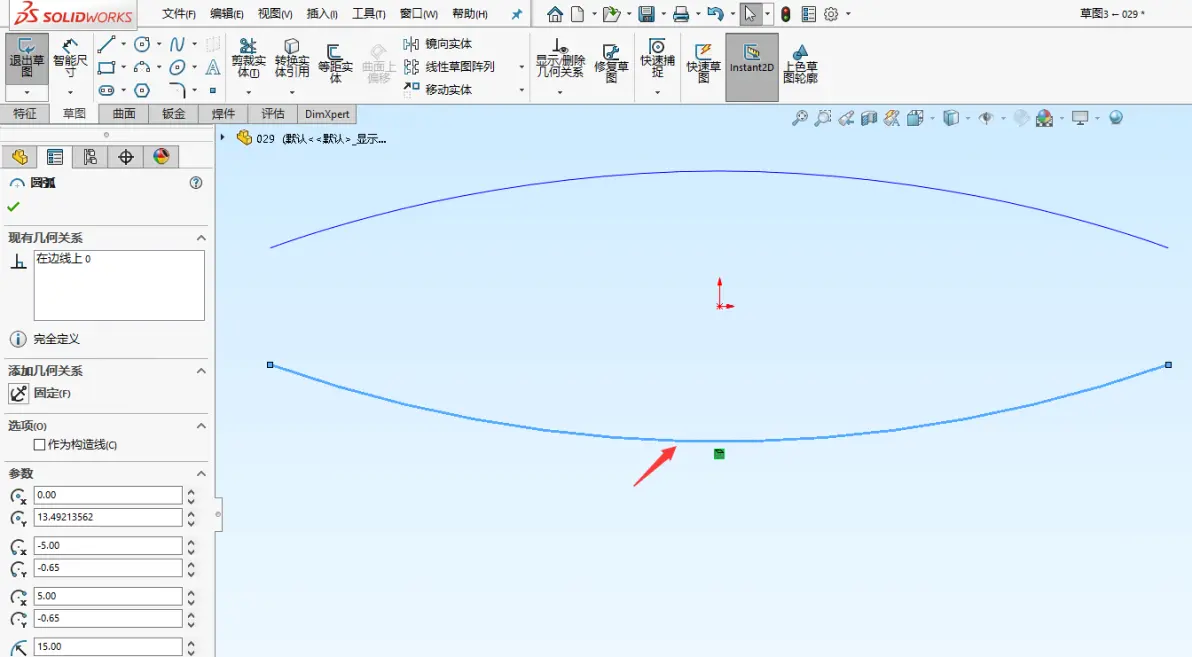Open the Quick Snaps dropdown arrow
Image resolution: width=1192 pixels, height=657 pixels.
tap(658, 93)
